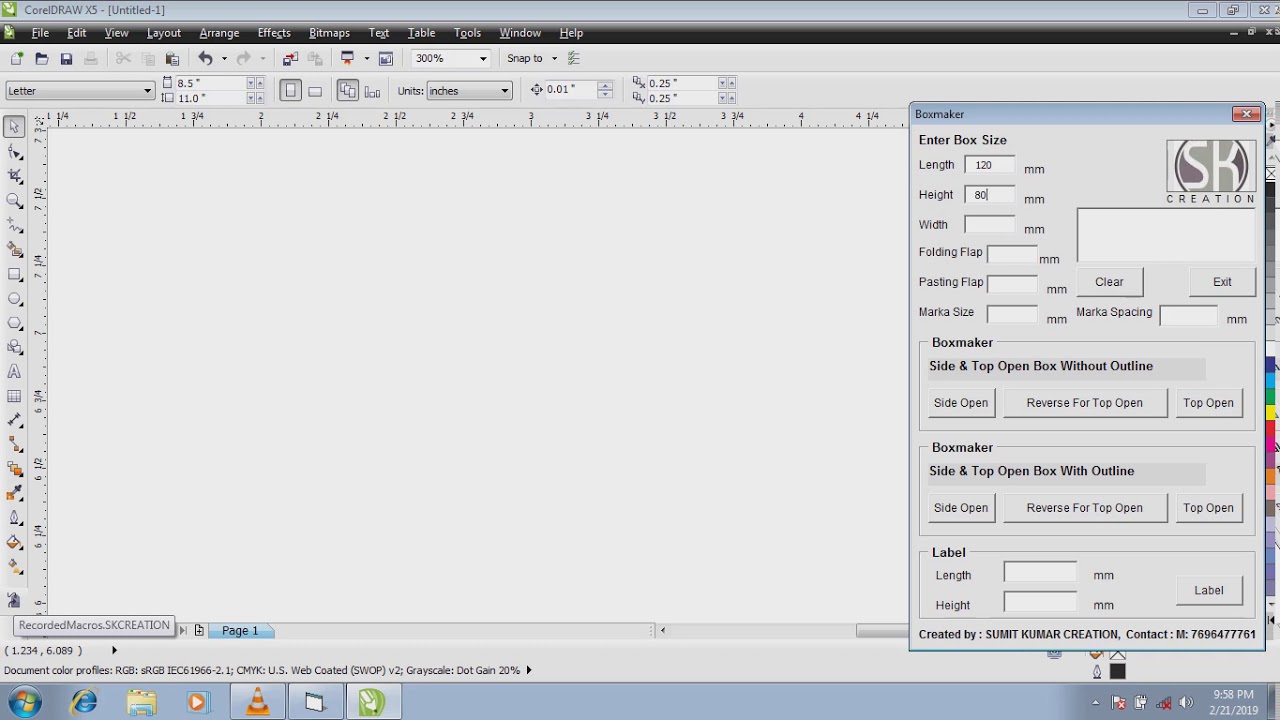Open the application launcher dropdown arrow
Screen dimensions: 1280x720
click(366, 59)
